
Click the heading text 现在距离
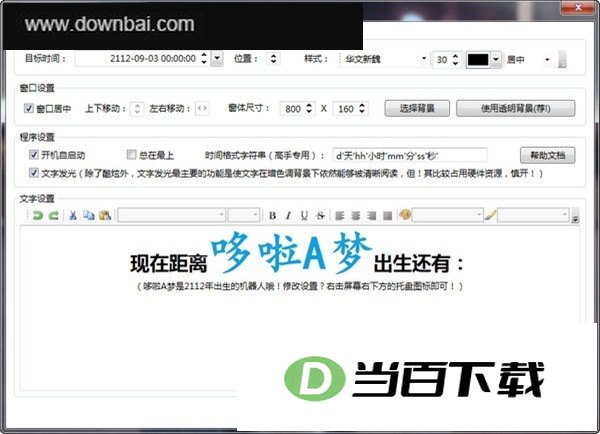pos(169,264)
